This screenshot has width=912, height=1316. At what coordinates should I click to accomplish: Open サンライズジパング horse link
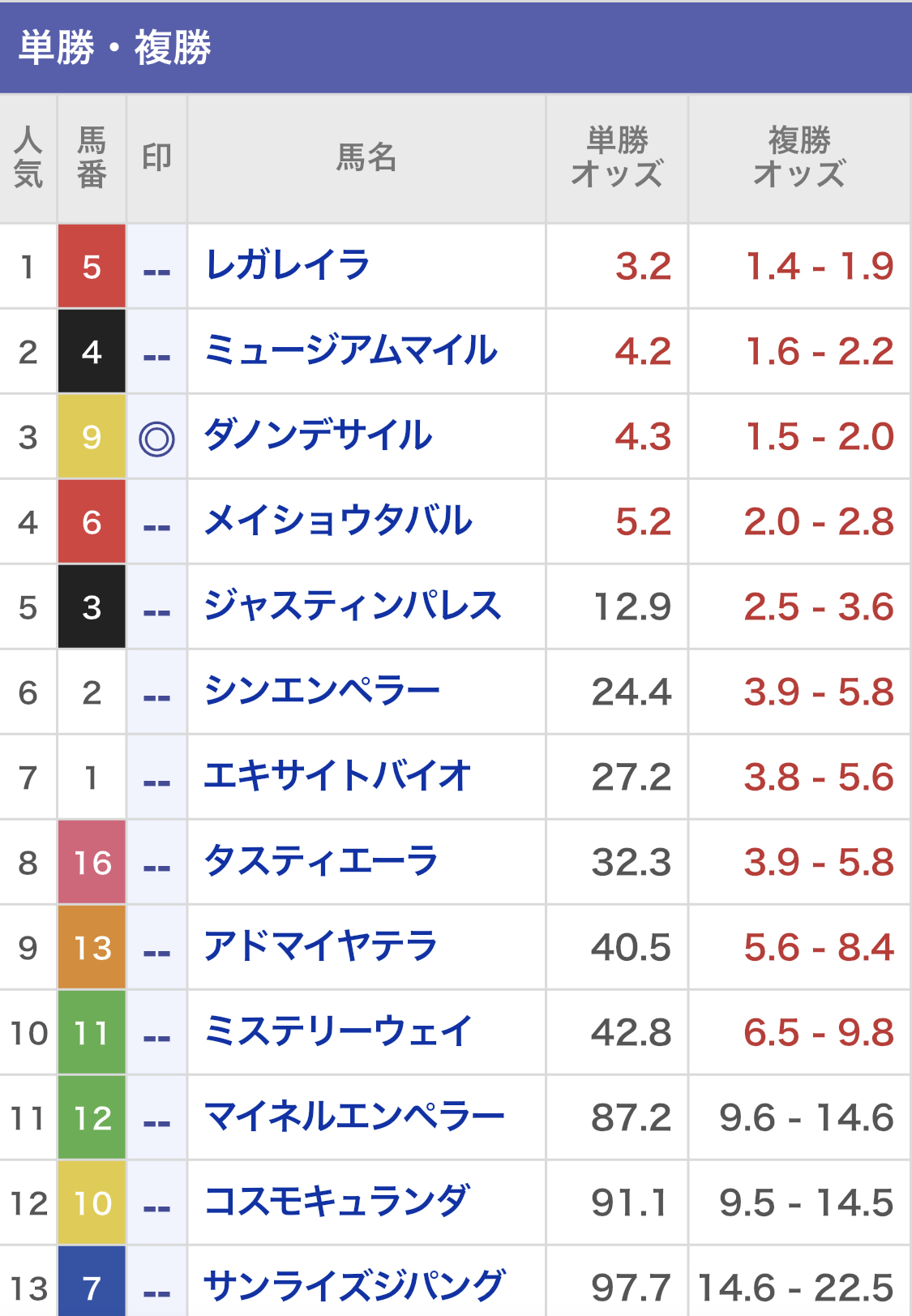(x=354, y=1287)
